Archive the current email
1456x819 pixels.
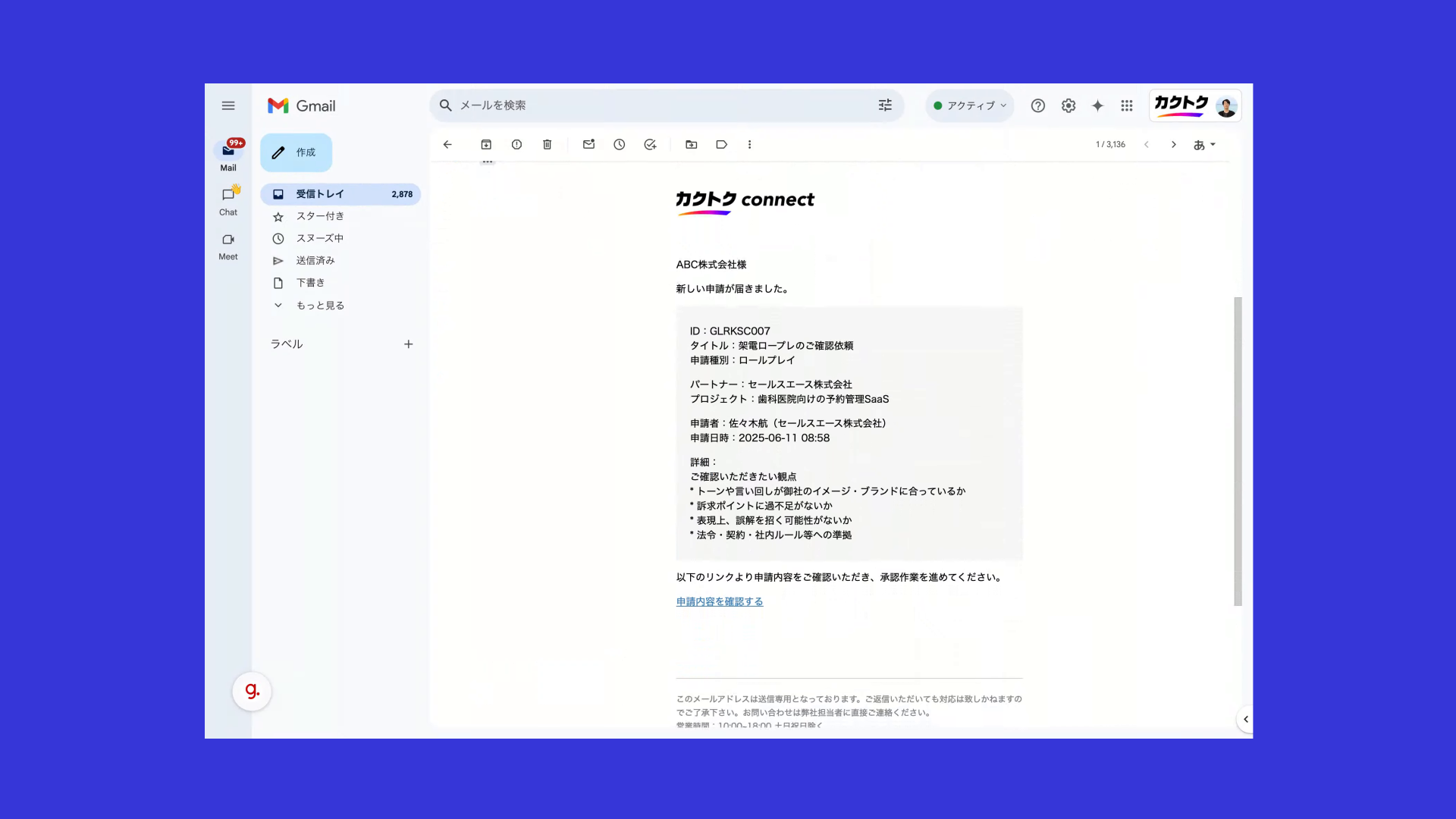[486, 144]
